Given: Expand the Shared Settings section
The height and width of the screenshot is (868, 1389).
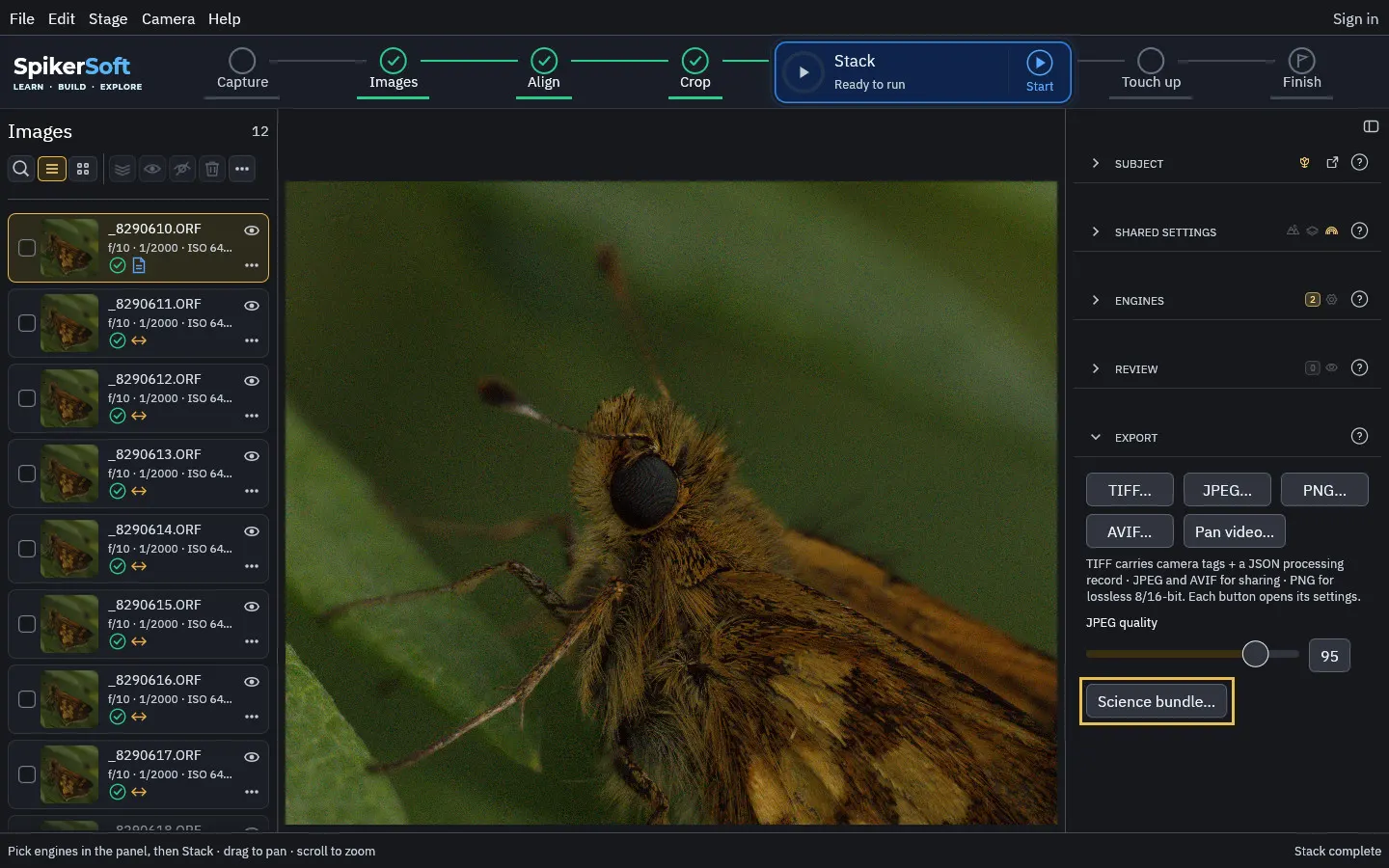Looking at the screenshot, I should 1095,231.
